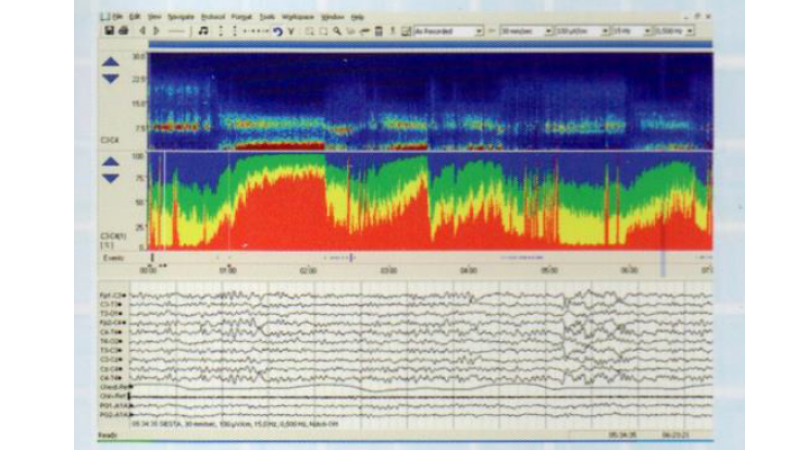Click the 02:00 mark on the timeline
810x450 pixels.
307,270
